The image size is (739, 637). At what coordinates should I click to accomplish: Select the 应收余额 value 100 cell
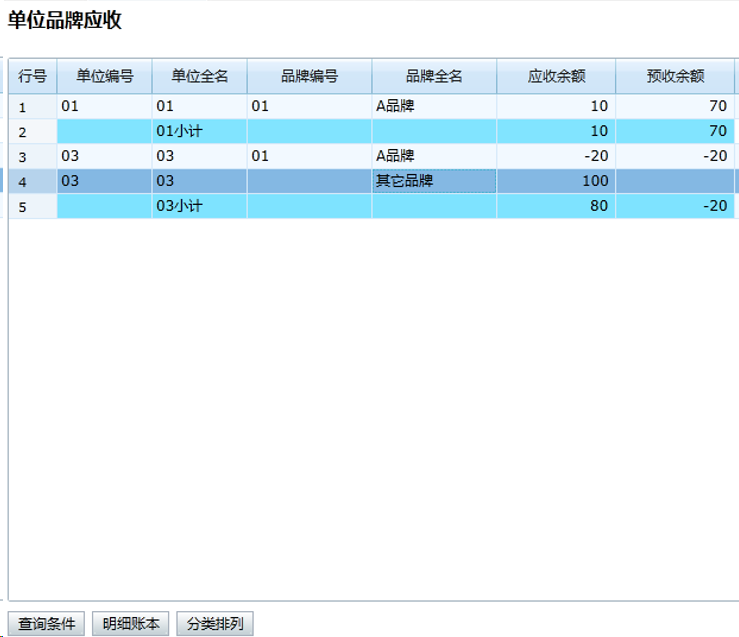tap(556, 181)
